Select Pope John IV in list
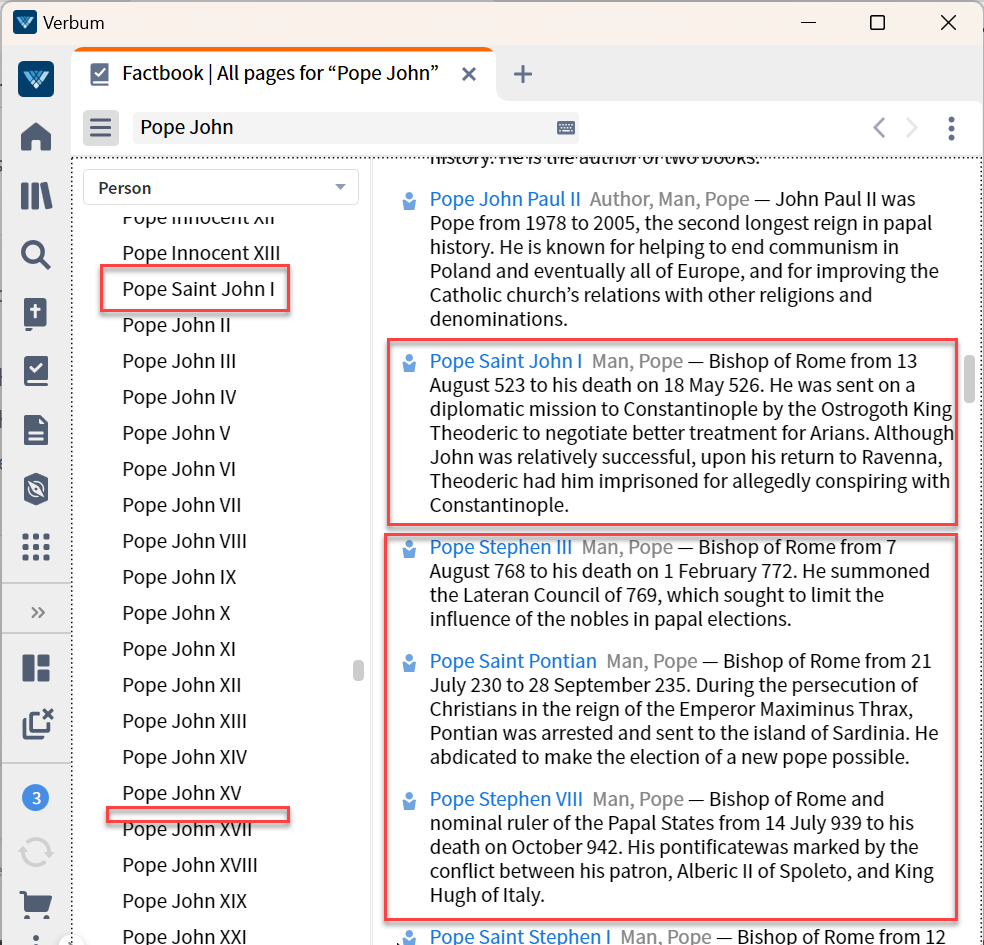Screen dimensions: 984x945 (x=179, y=397)
